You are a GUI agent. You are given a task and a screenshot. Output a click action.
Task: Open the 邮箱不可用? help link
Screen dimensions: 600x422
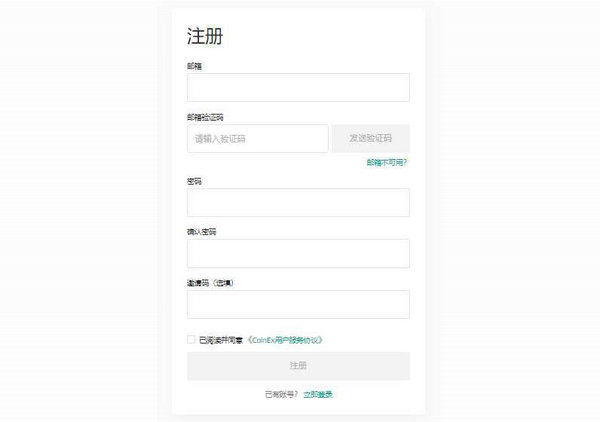(x=386, y=163)
